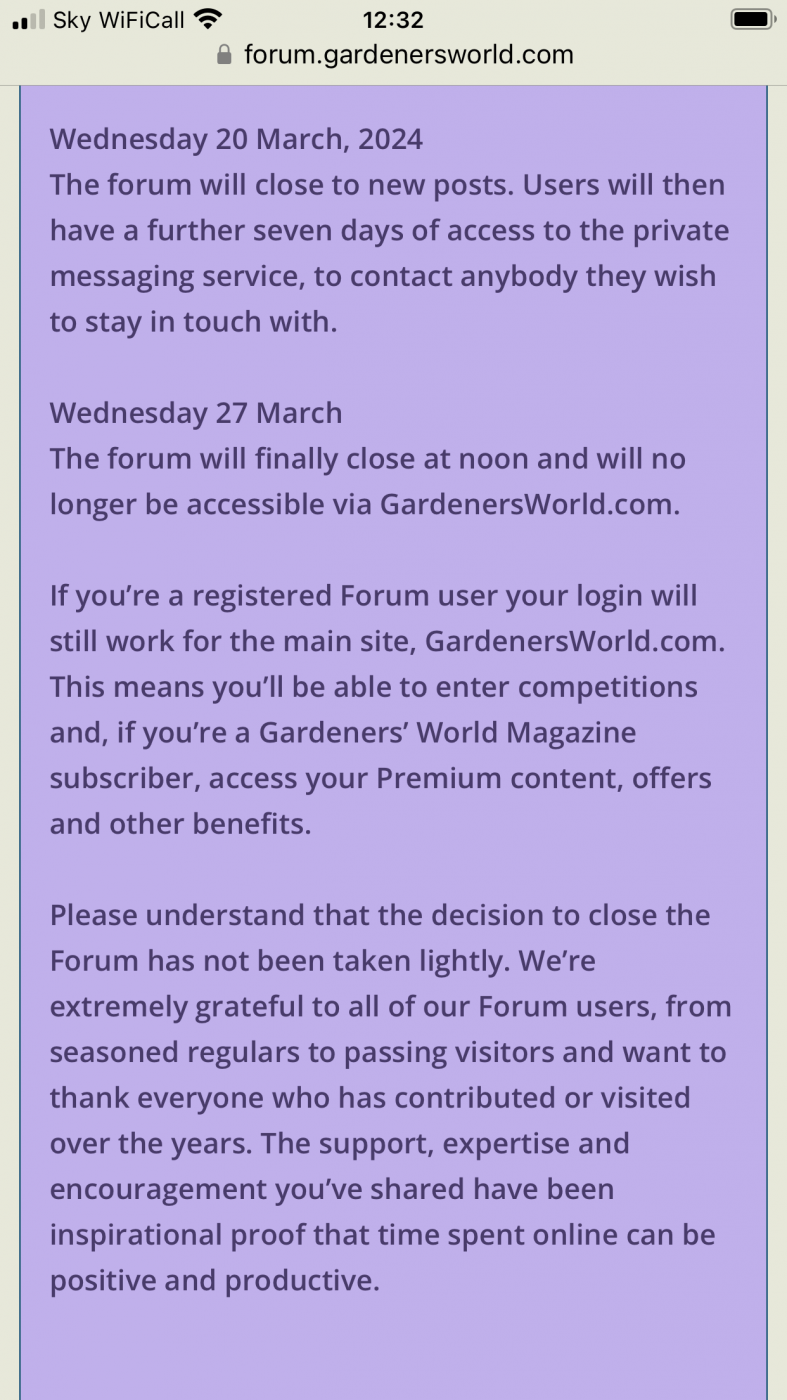Click 'GardenersWorld.com' in the final closure sentence
This screenshot has height=1400, width=787.
tap(529, 504)
